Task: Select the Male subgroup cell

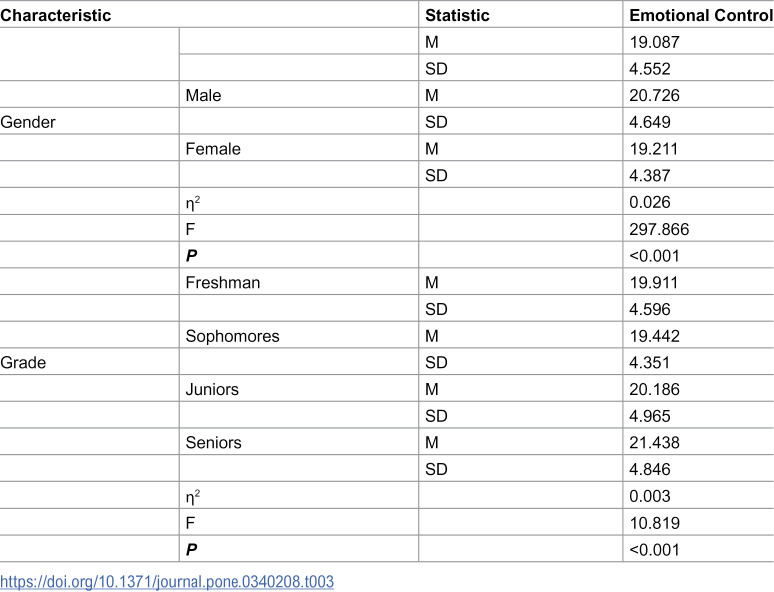Action: click(x=203, y=95)
